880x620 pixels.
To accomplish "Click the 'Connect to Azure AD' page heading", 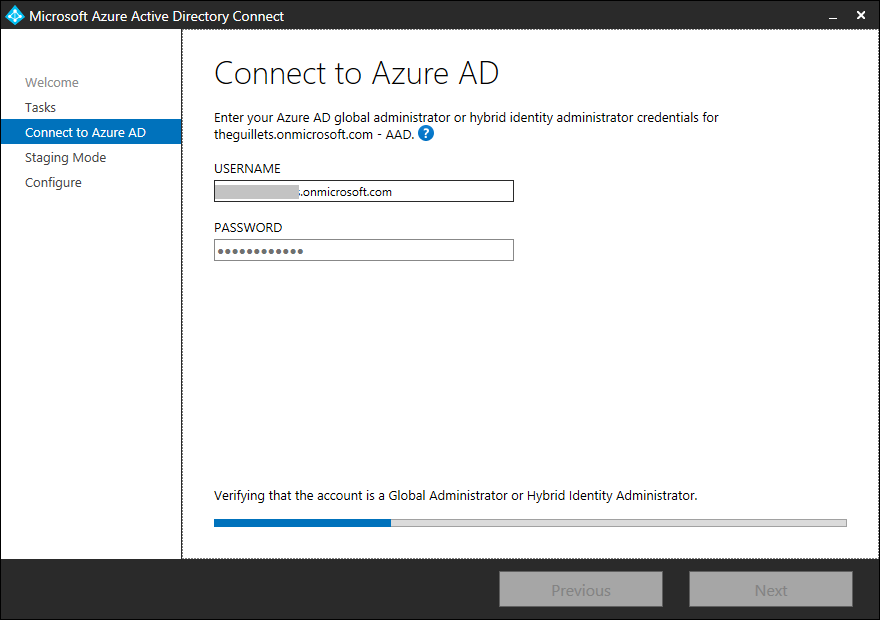I will [x=356, y=73].
